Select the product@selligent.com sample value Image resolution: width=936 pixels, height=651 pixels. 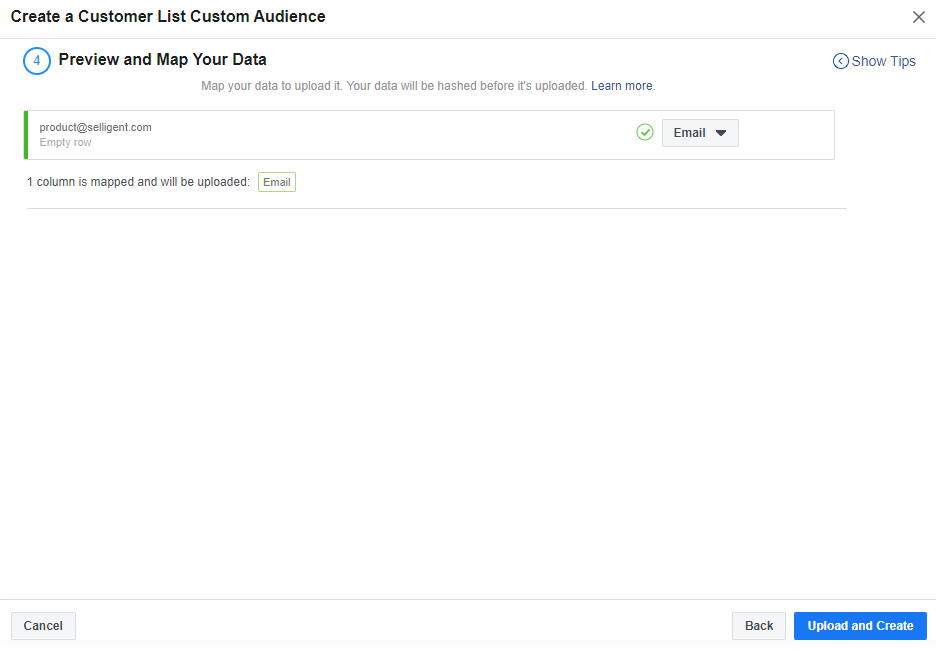(96, 127)
